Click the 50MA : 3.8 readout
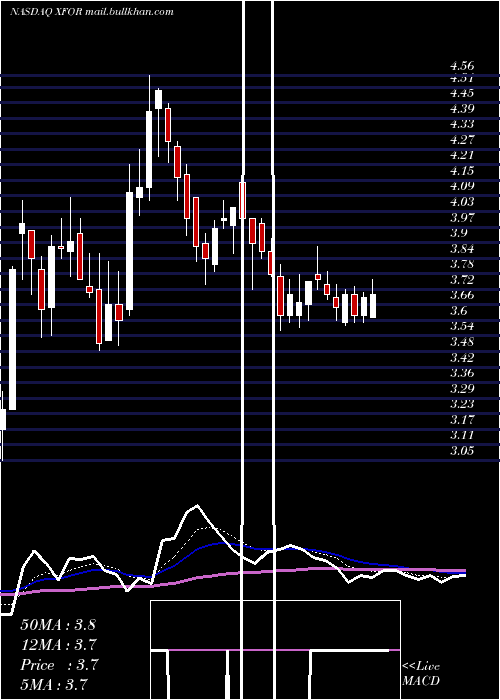Image resolution: width=500 pixels, height=700 pixels. tap(58, 625)
